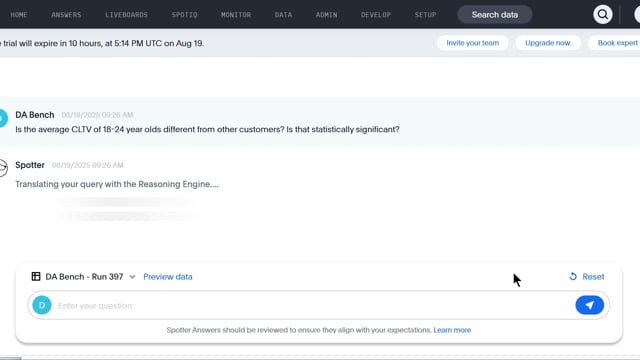Follow the Learn more link
This screenshot has width=640, height=360.
click(452, 330)
